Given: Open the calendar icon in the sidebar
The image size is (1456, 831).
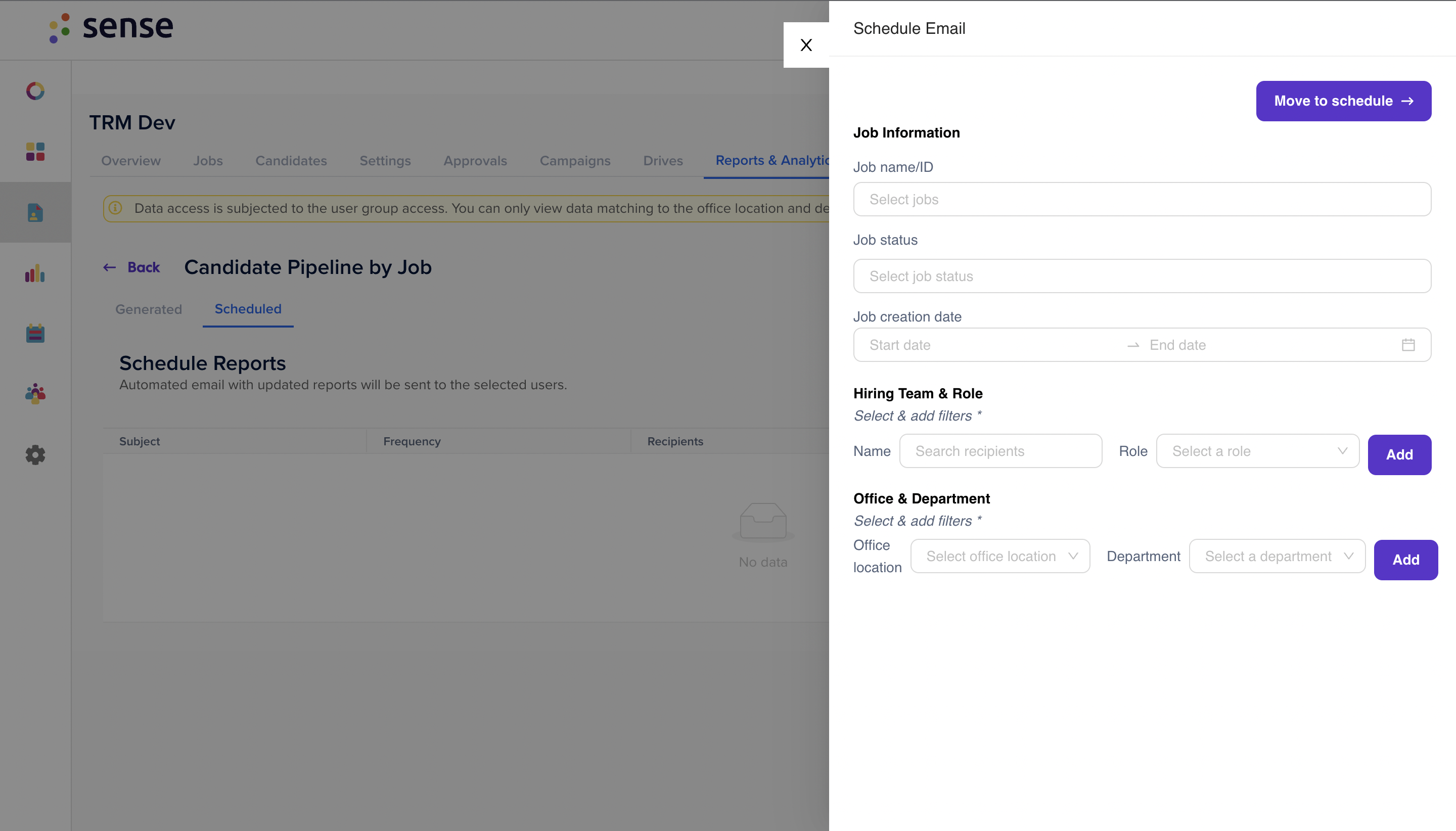Looking at the screenshot, I should point(35,333).
